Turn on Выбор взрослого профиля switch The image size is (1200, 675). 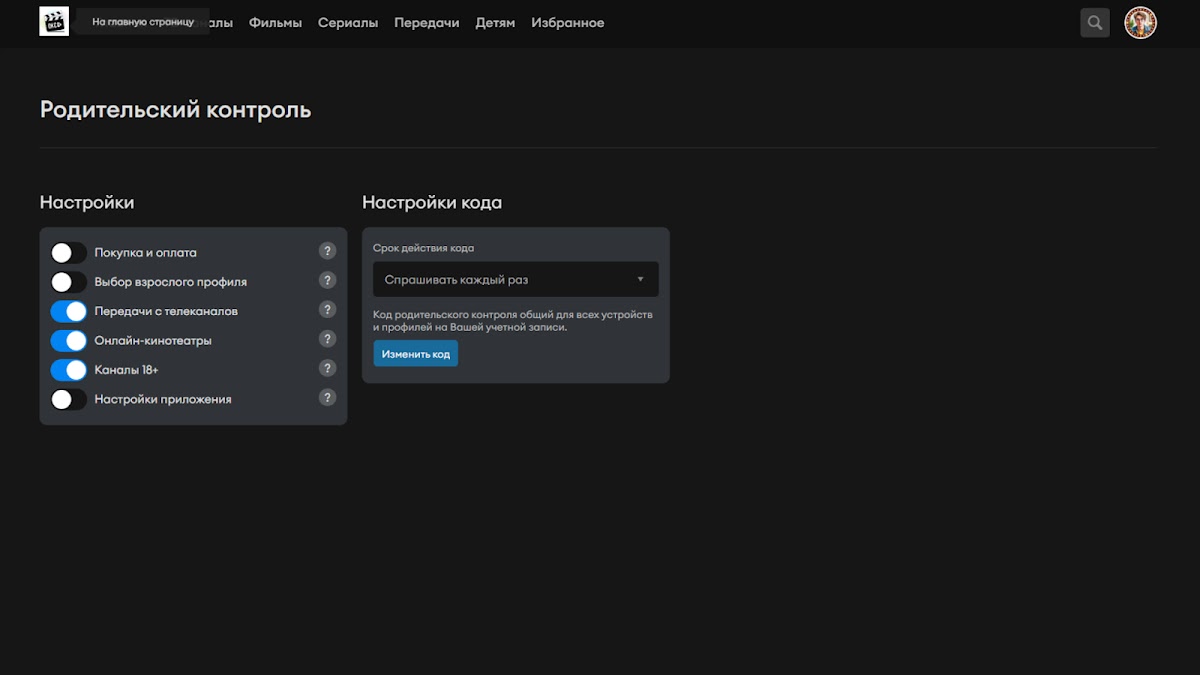pyautogui.click(x=69, y=282)
